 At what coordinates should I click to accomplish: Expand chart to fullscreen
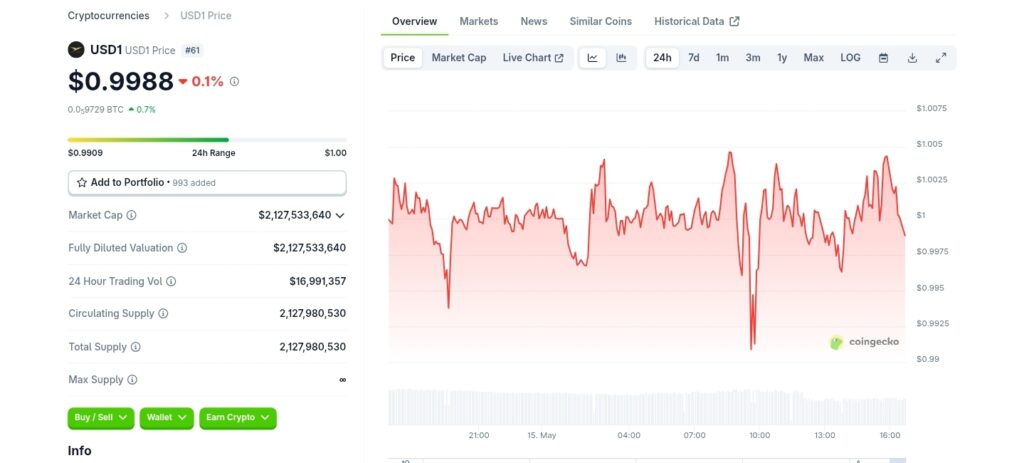941,57
